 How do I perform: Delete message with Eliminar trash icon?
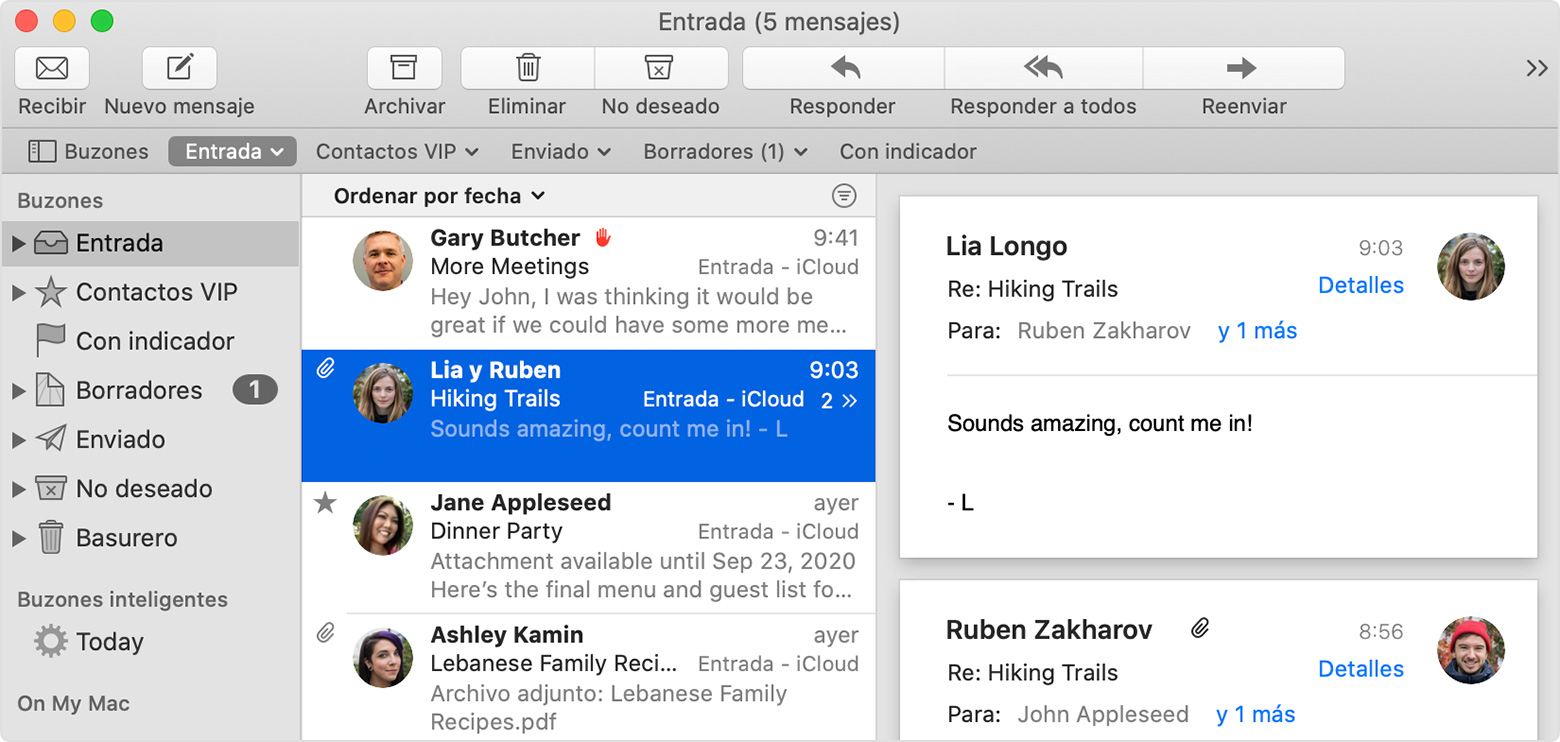(527, 68)
